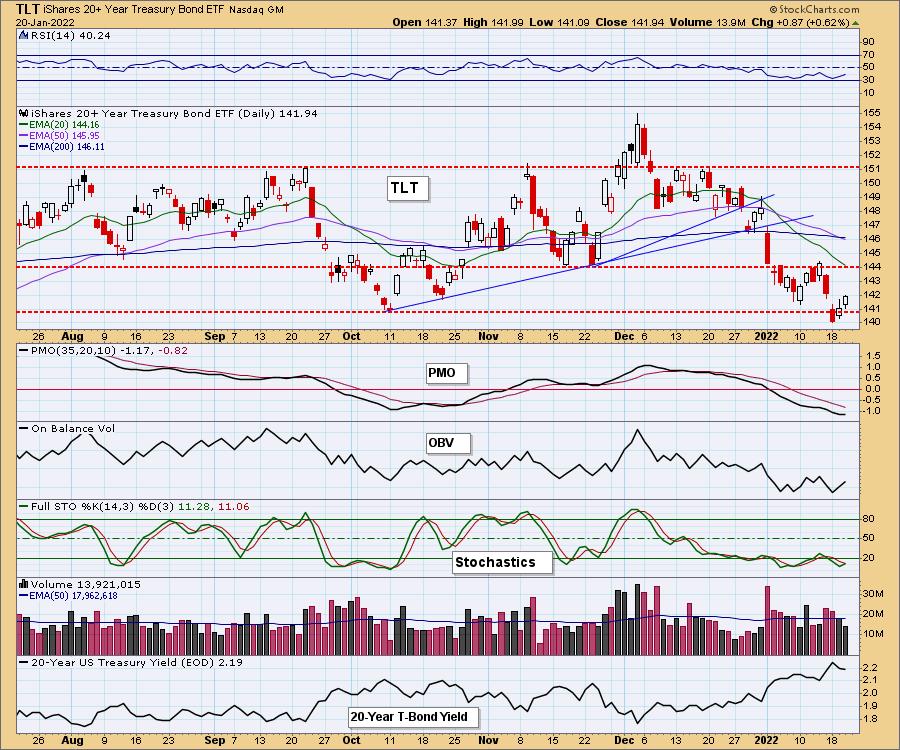Image resolution: width=900 pixels, height=750 pixels.
Task: Click the iShares (Daily) 141.94 price legend
Action: 174,114
